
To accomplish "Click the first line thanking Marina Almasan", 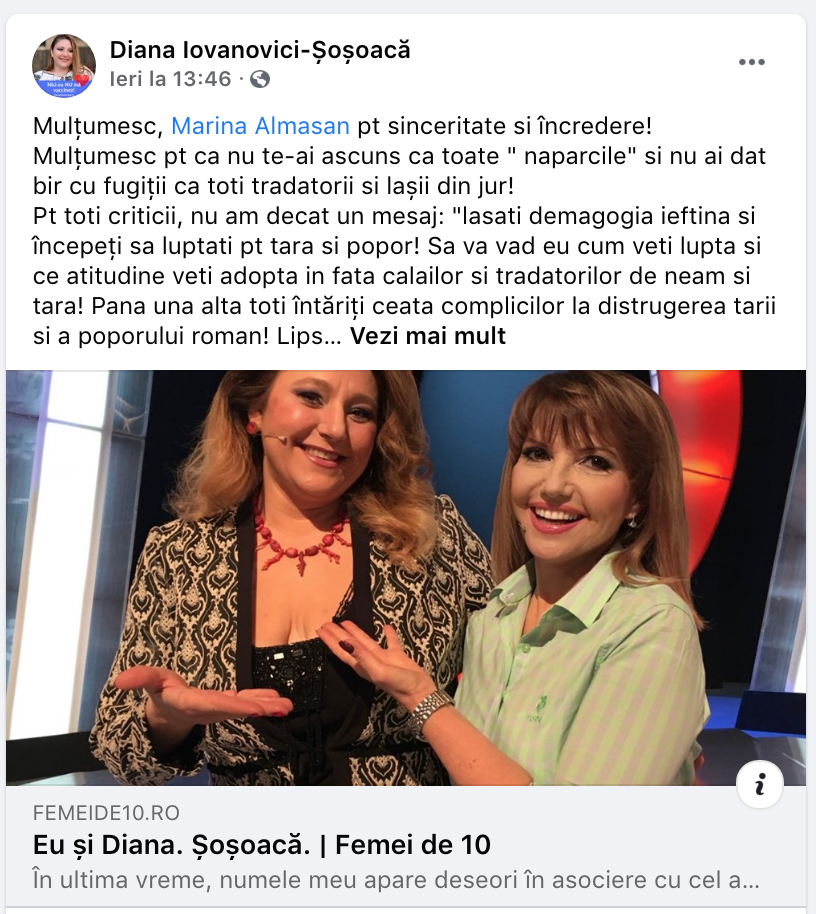I will [x=342, y=126].
